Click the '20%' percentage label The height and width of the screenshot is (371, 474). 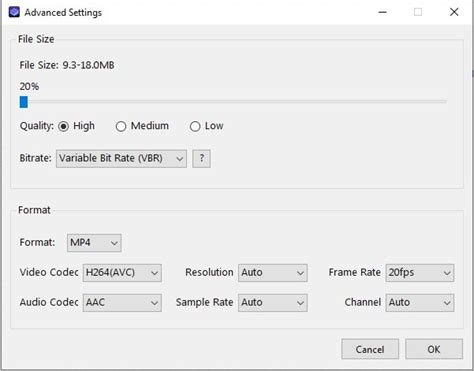[29, 87]
